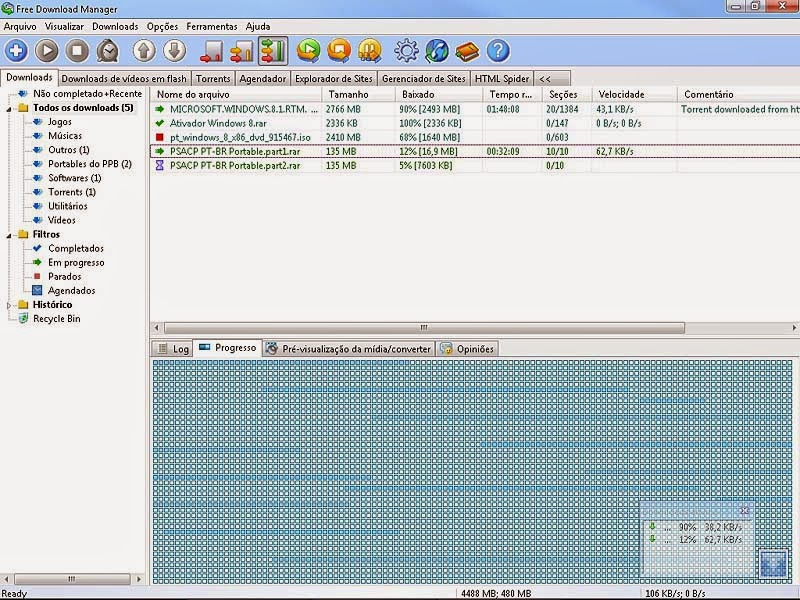Viewport: 800px width, 600px height.
Task: Open the Ajuda menu
Action: [x=258, y=27]
